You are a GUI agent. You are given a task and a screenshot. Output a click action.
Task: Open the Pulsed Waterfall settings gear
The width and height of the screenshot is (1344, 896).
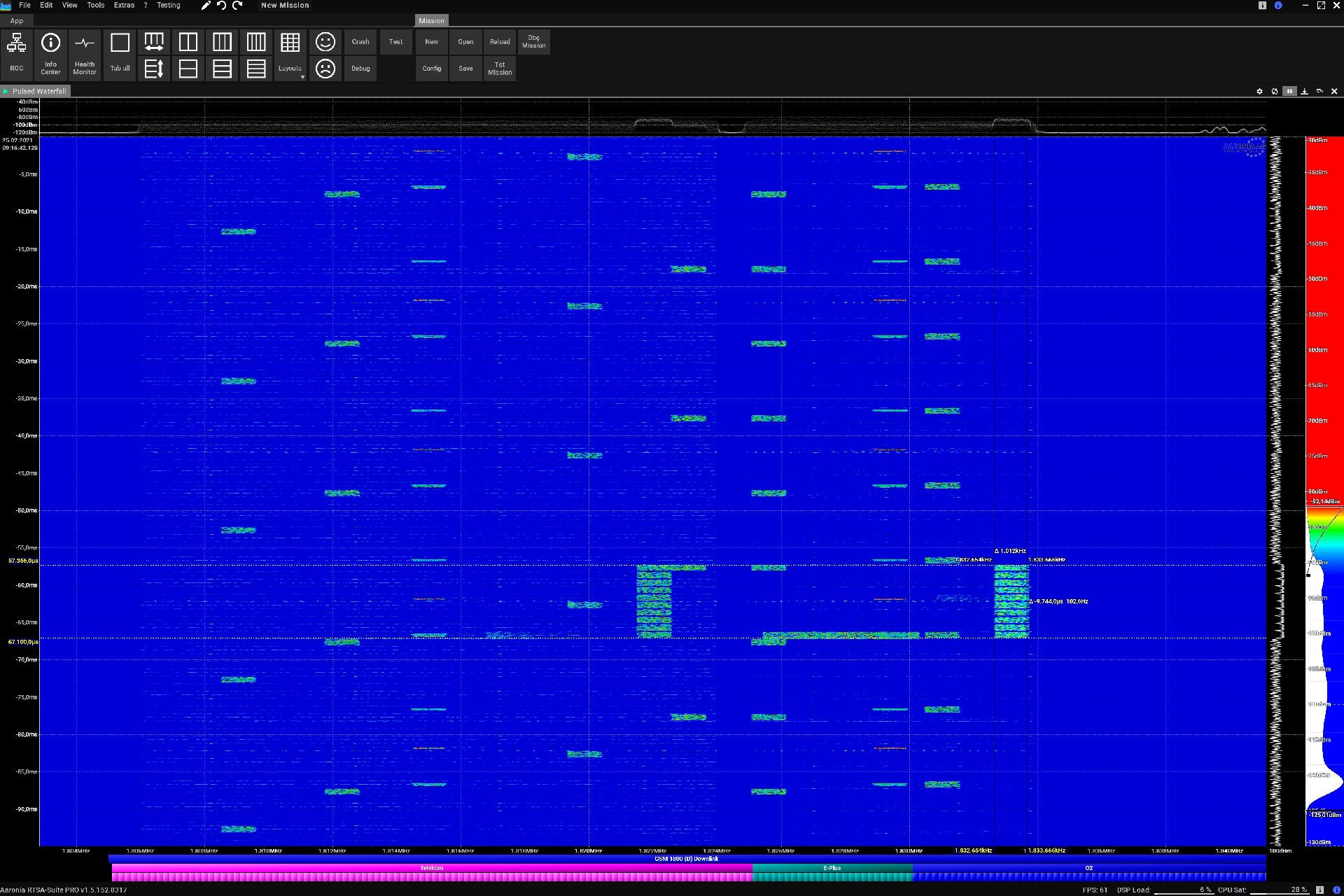pyautogui.click(x=1259, y=91)
